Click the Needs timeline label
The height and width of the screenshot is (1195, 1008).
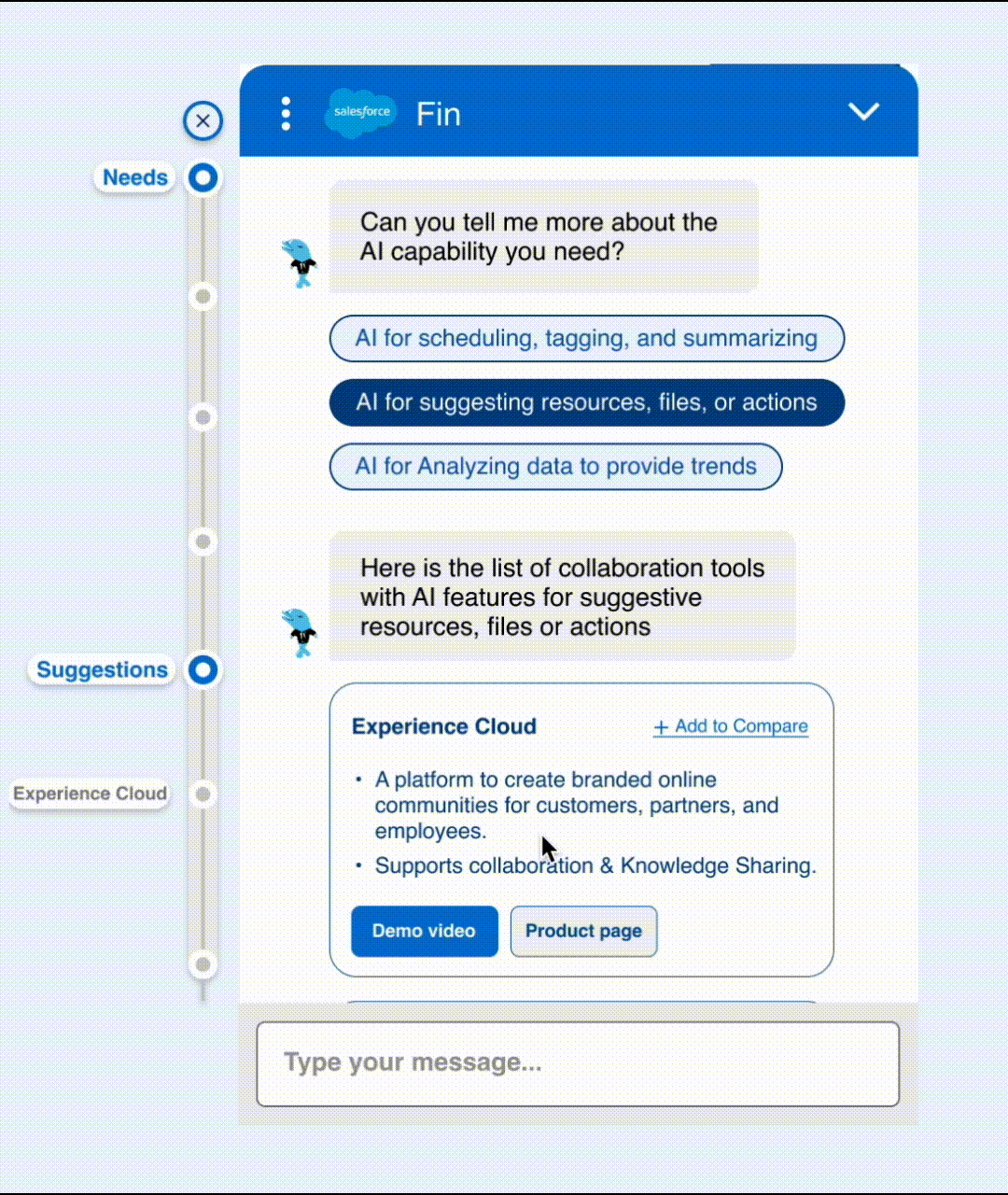tap(135, 177)
